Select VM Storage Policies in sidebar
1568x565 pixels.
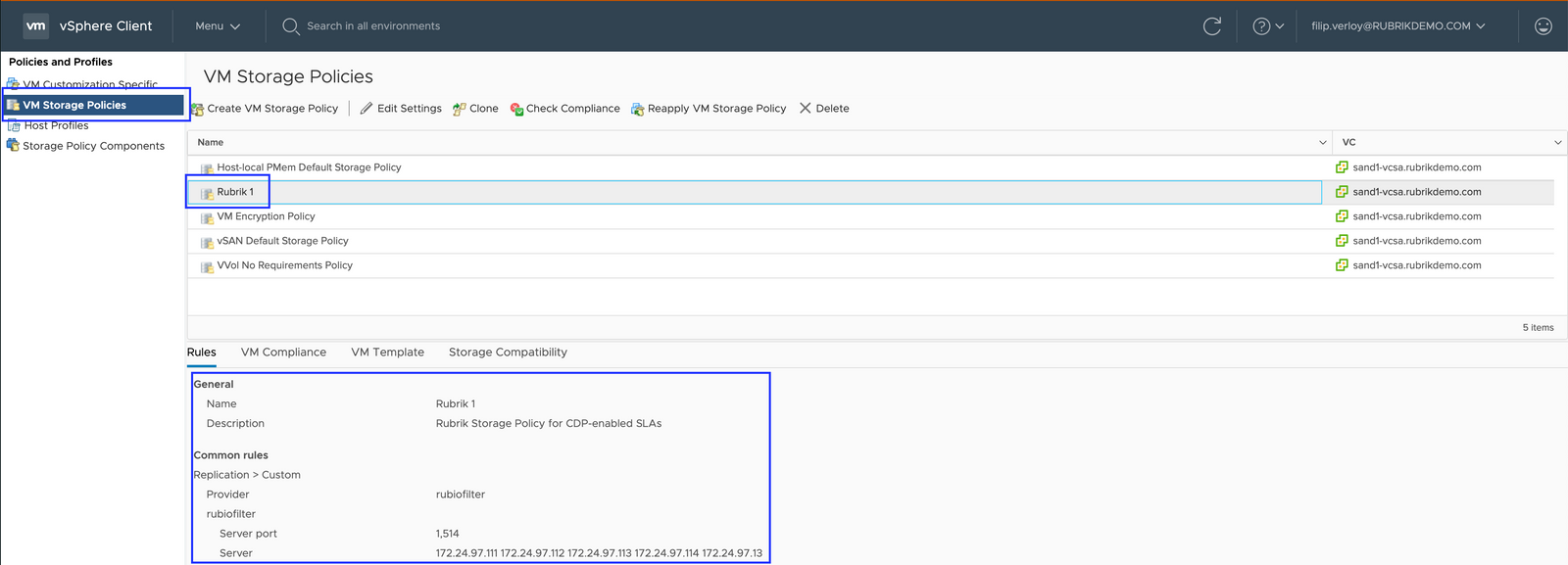[94, 105]
